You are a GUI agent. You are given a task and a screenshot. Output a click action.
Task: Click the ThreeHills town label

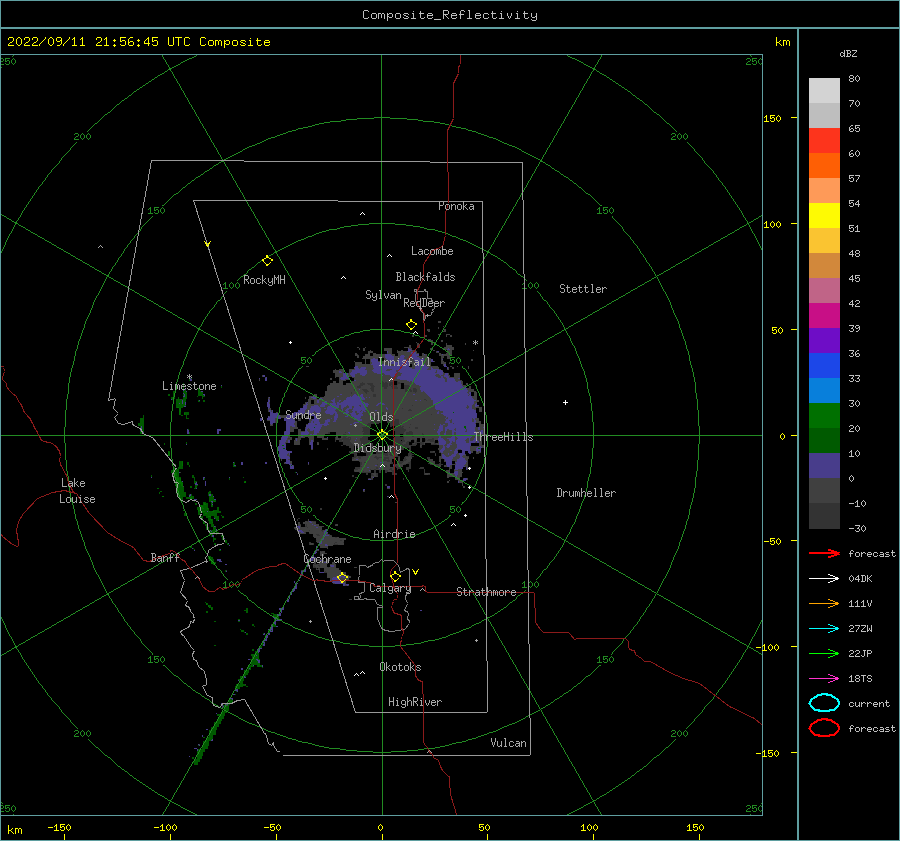[x=503, y=437]
